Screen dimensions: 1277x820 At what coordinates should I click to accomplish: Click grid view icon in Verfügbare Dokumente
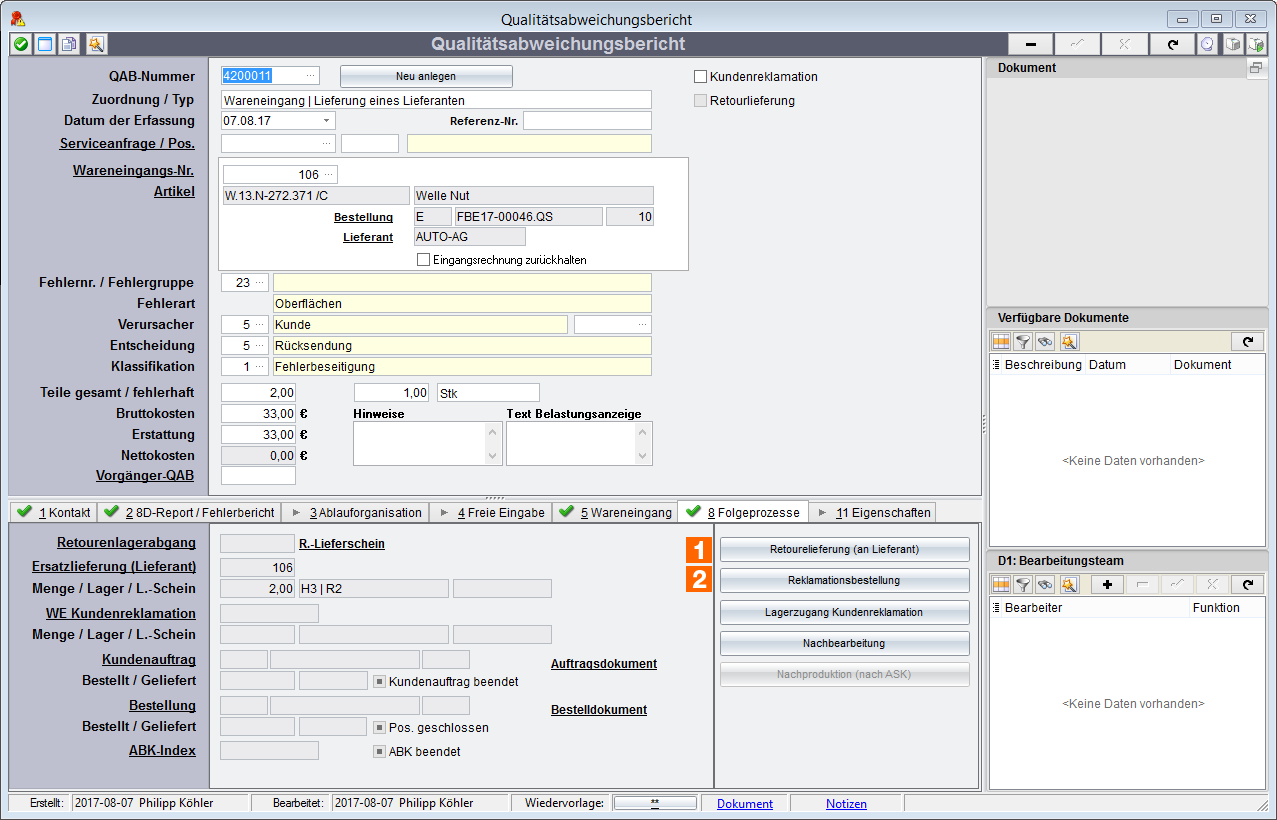tap(1001, 341)
